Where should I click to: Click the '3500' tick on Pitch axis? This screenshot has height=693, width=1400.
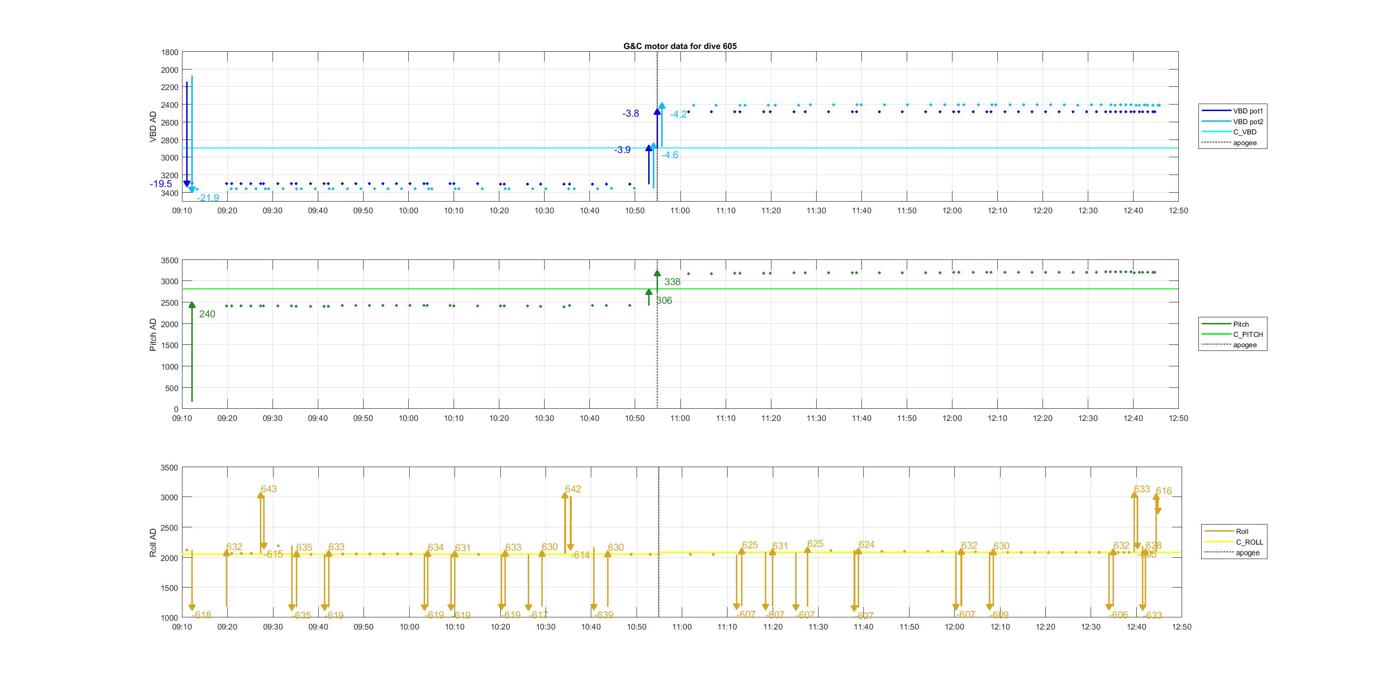pyautogui.click(x=170, y=261)
